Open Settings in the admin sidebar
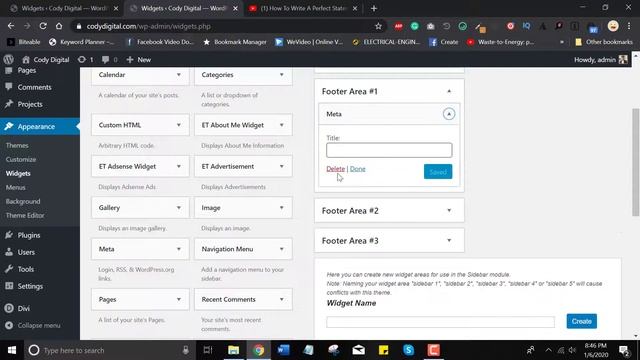Image resolution: width=640 pixels, height=360 pixels. point(30,286)
